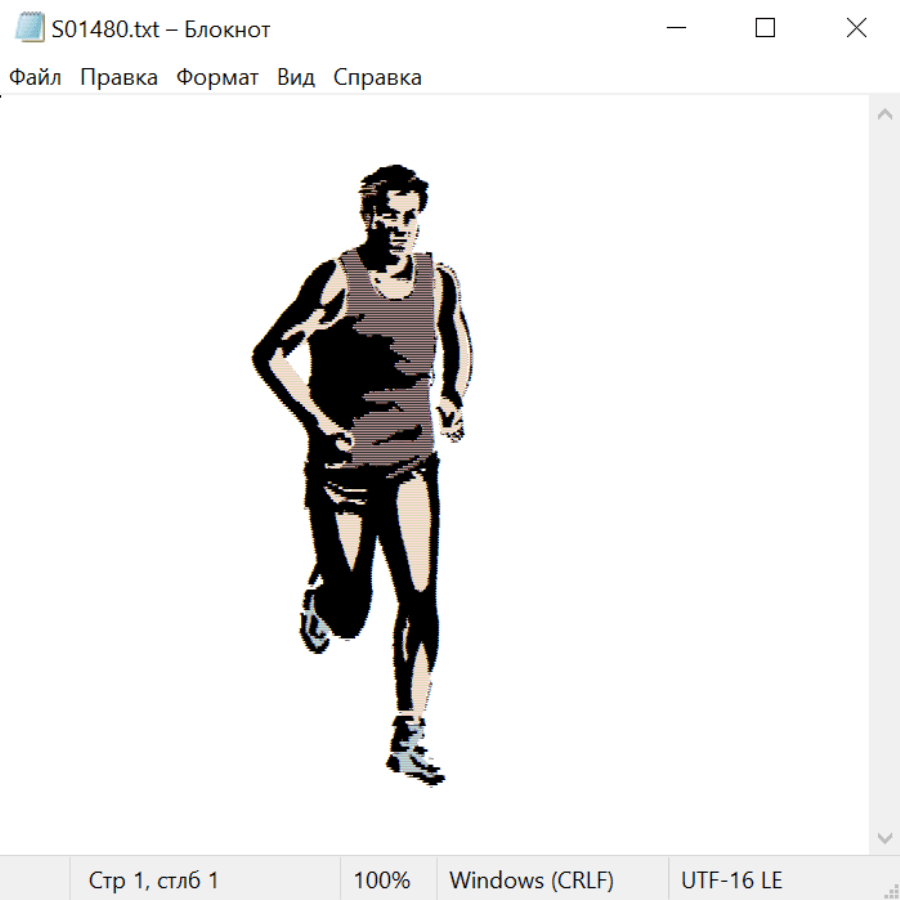Maximize the Notepad window
900x900 pixels.
tap(765, 29)
